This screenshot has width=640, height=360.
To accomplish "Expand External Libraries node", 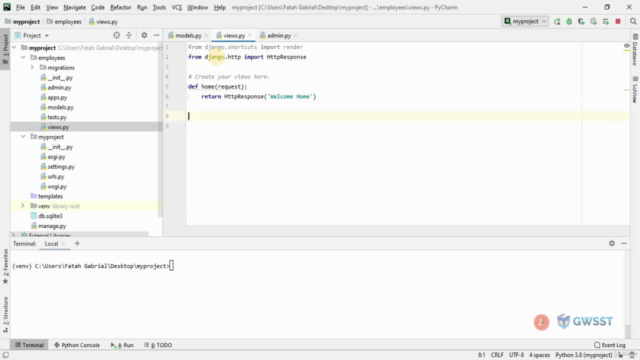I will pyautogui.click(x=14, y=235).
